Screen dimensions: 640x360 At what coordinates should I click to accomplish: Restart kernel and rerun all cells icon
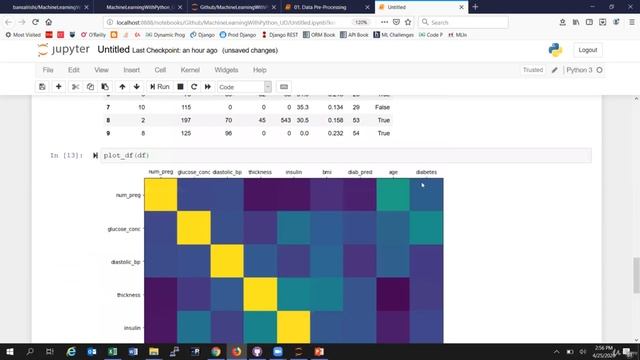(208, 87)
